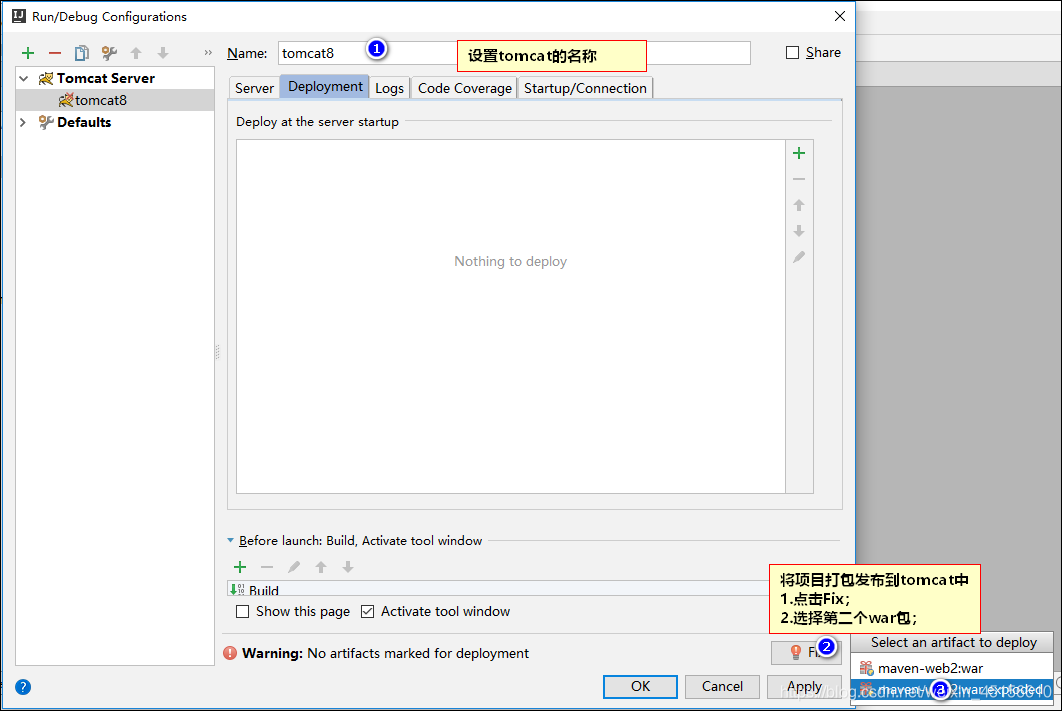Click the OK button
Image resolution: width=1062 pixels, height=711 pixels.
coord(640,687)
